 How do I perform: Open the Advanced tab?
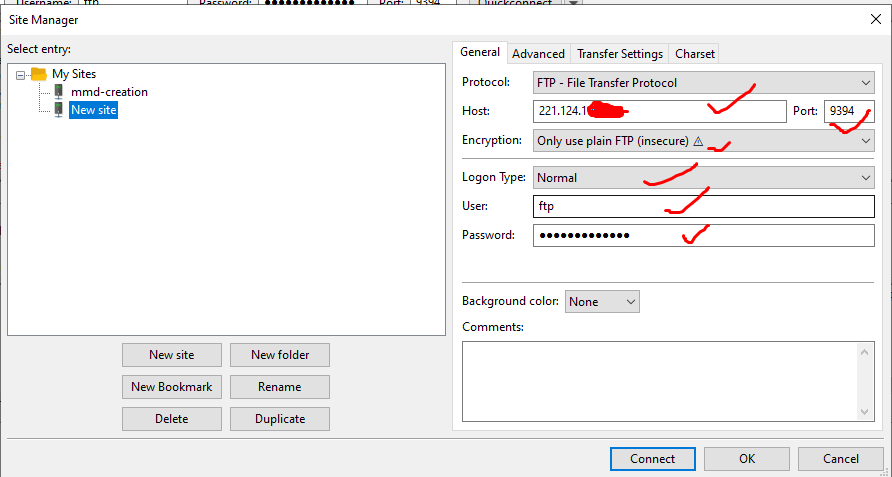pos(538,54)
